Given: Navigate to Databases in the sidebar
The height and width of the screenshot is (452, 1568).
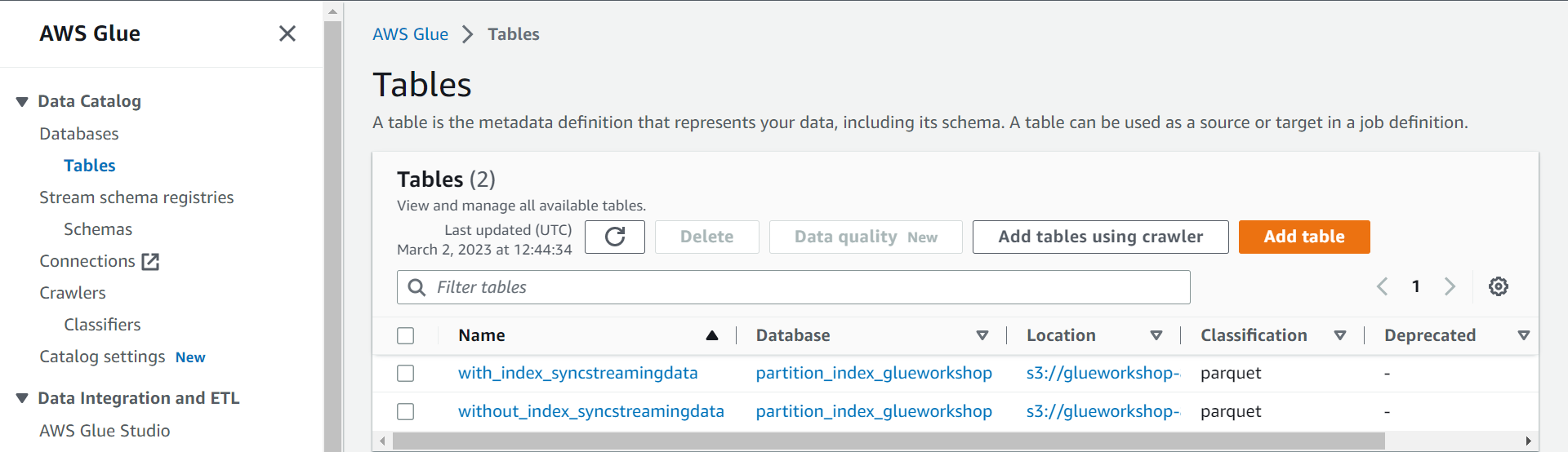Looking at the screenshot, I should click(x=79, y=134).
